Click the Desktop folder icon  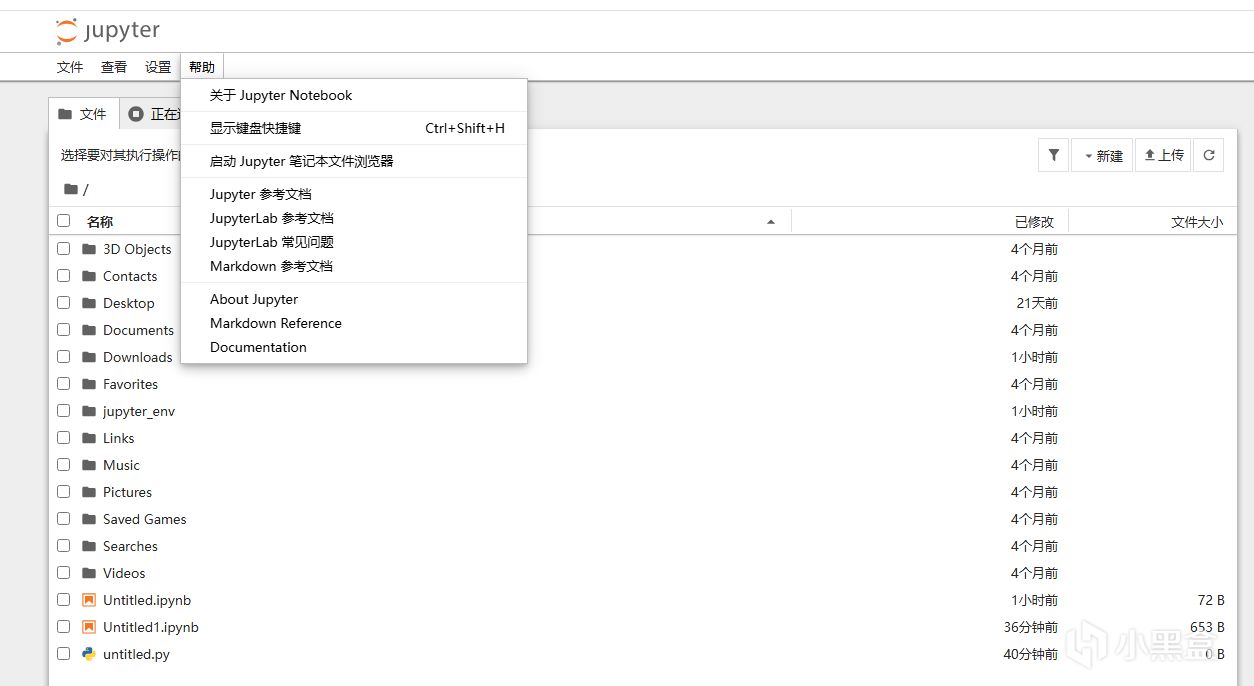89,303
